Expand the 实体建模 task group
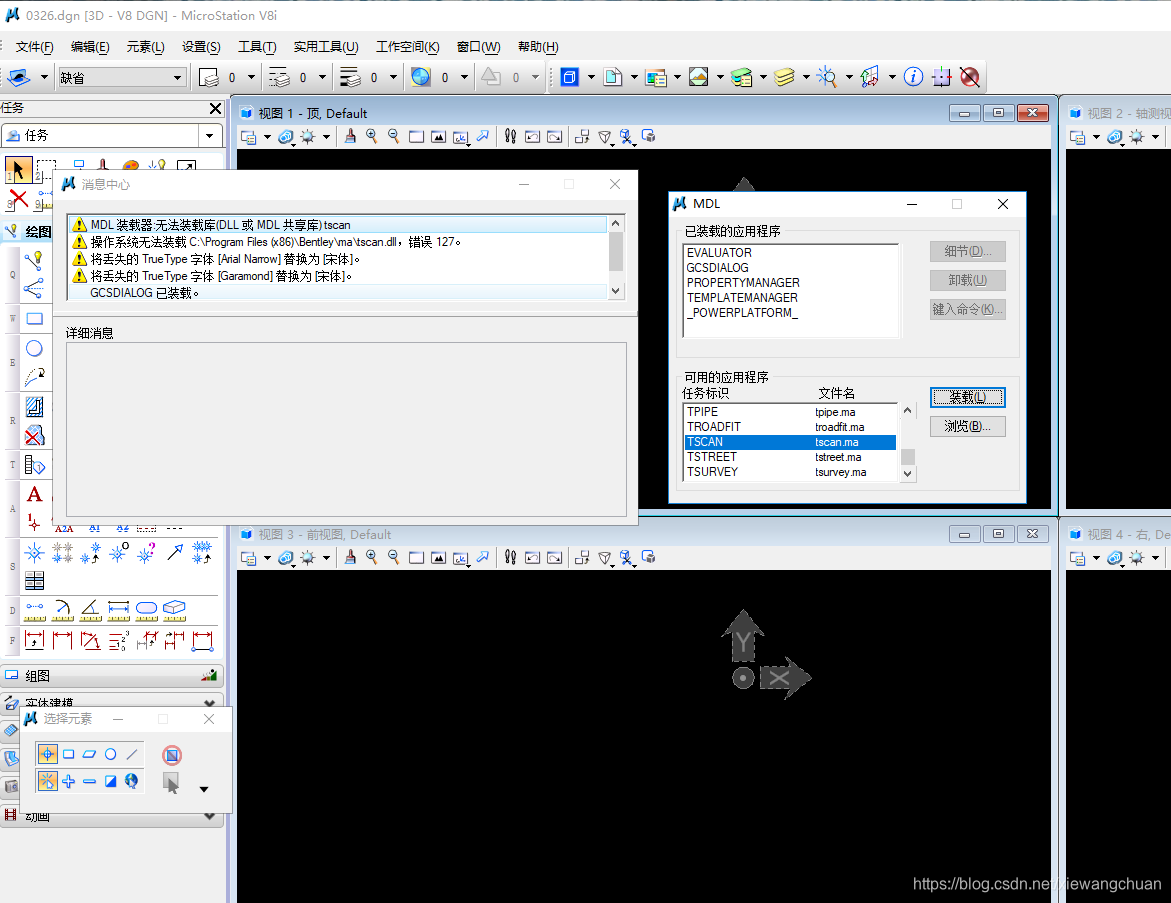1171x903 pixels. point(209,703)
